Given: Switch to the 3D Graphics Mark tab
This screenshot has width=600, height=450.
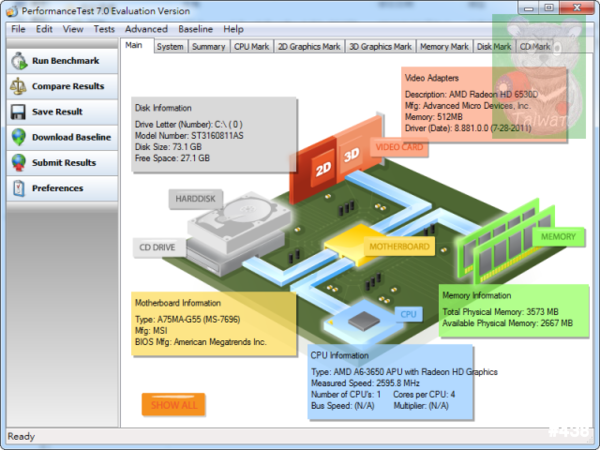Looking at the screenshot, I should click(379, 46).
